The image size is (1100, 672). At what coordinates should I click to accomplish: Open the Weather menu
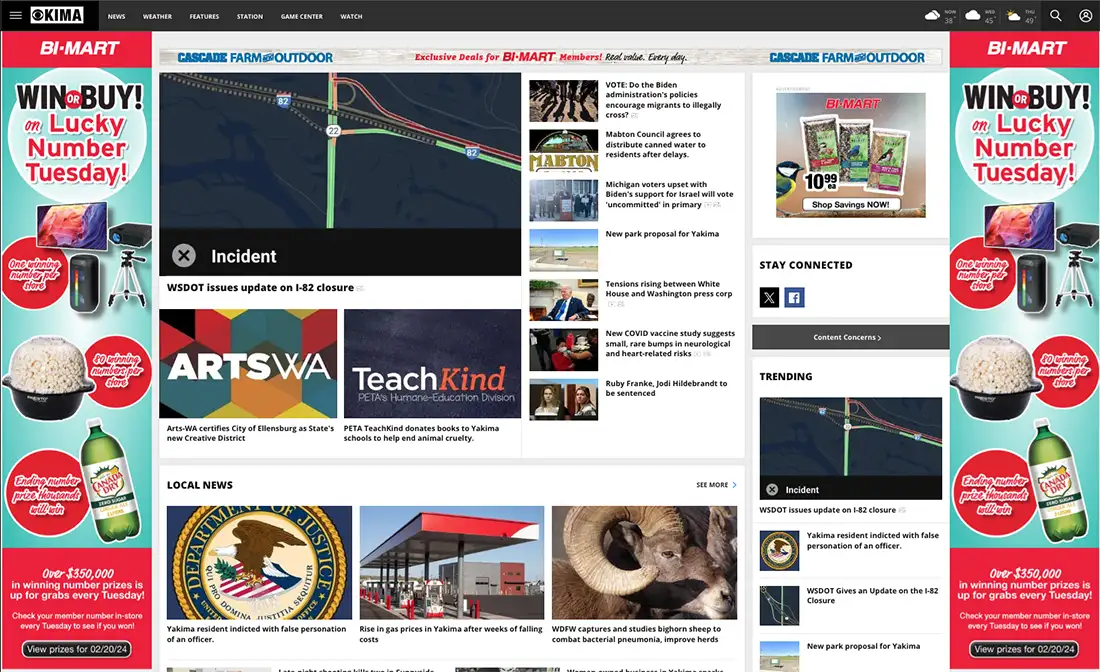157,16
